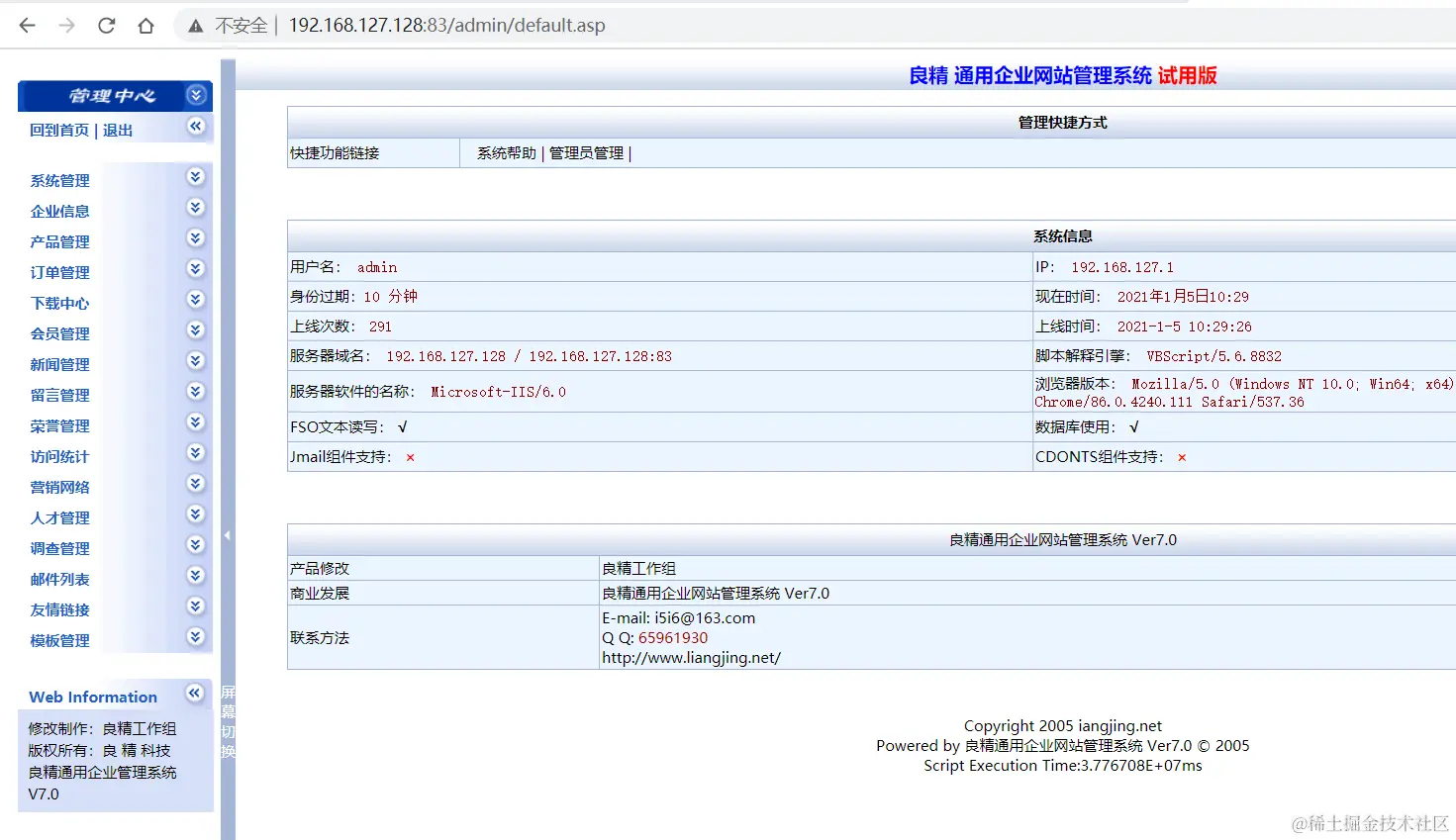Expand the 访问统计 menu chevron
This screenshot has height=840, width=1456.
[196, 452]
